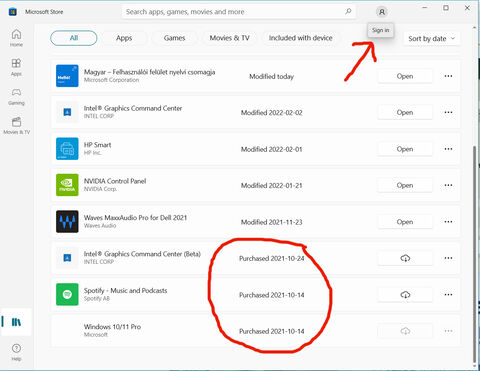
Task: Open Waves MaxxAudio Pro for Dell 2021
Action: coord(405,222)
